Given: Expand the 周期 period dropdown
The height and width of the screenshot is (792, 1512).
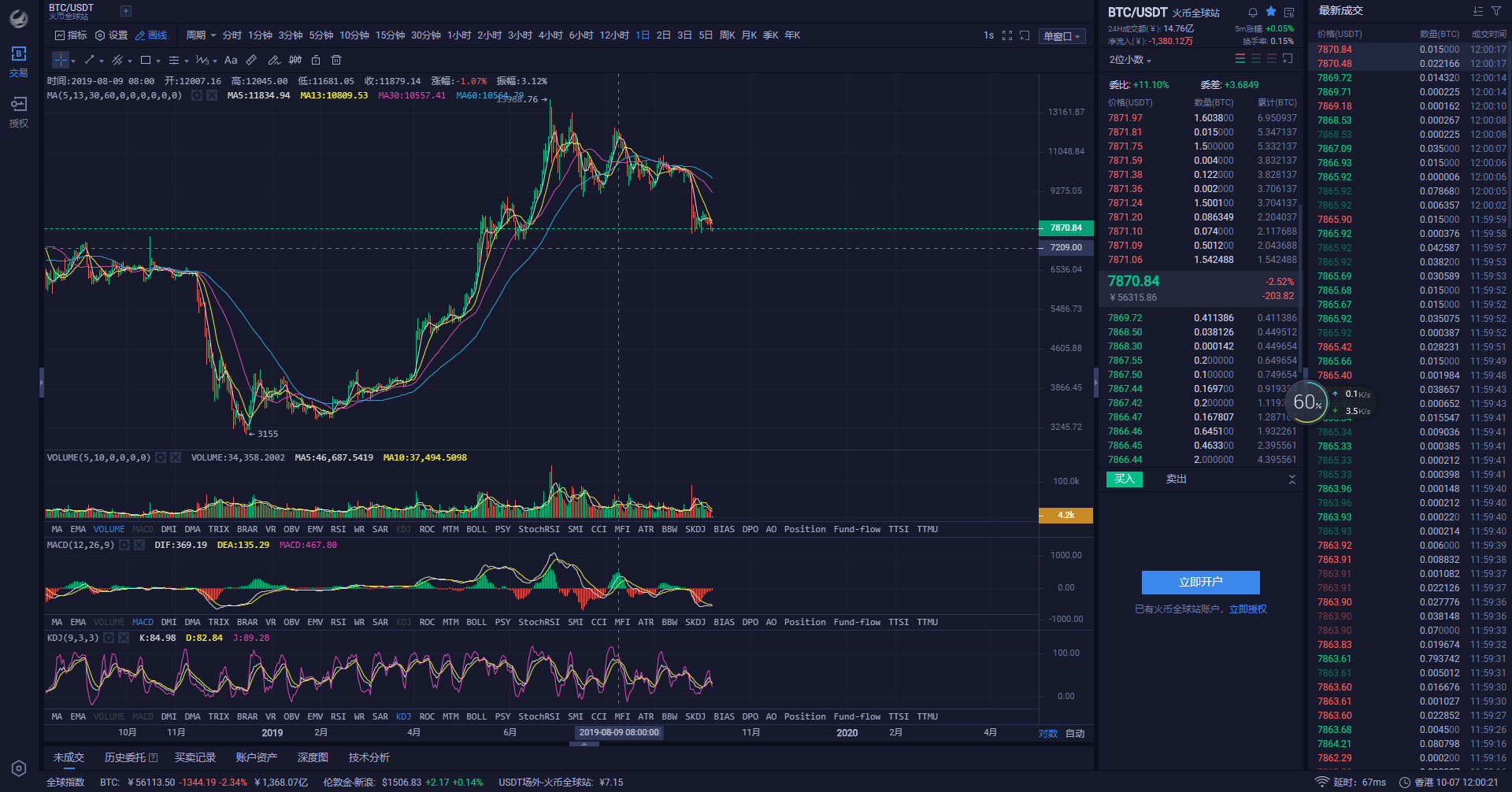Looking at the screenshot, I should (x=201, y=35).
